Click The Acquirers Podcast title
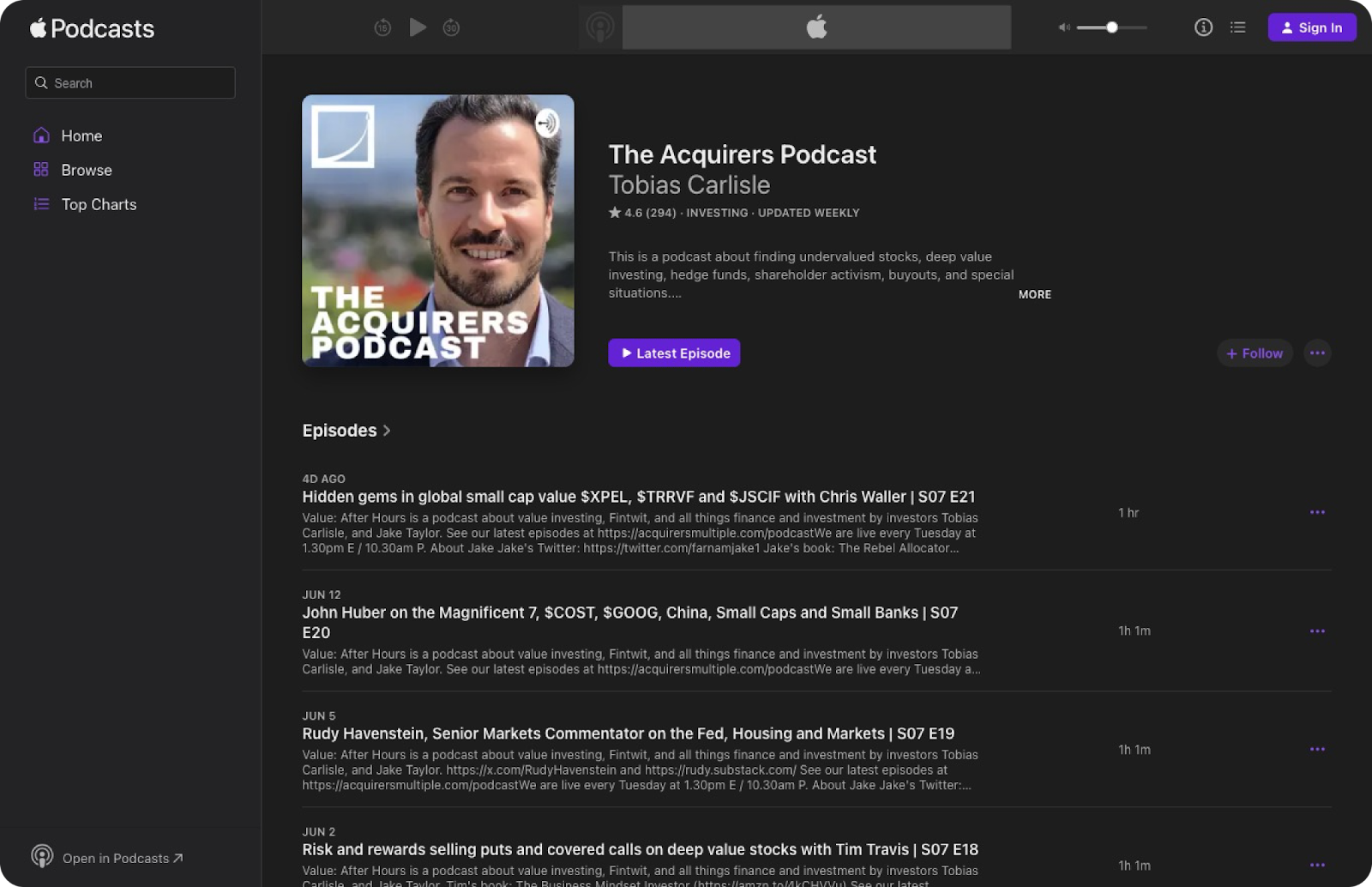Screen dimensions: 1372x887 (743, 154)
